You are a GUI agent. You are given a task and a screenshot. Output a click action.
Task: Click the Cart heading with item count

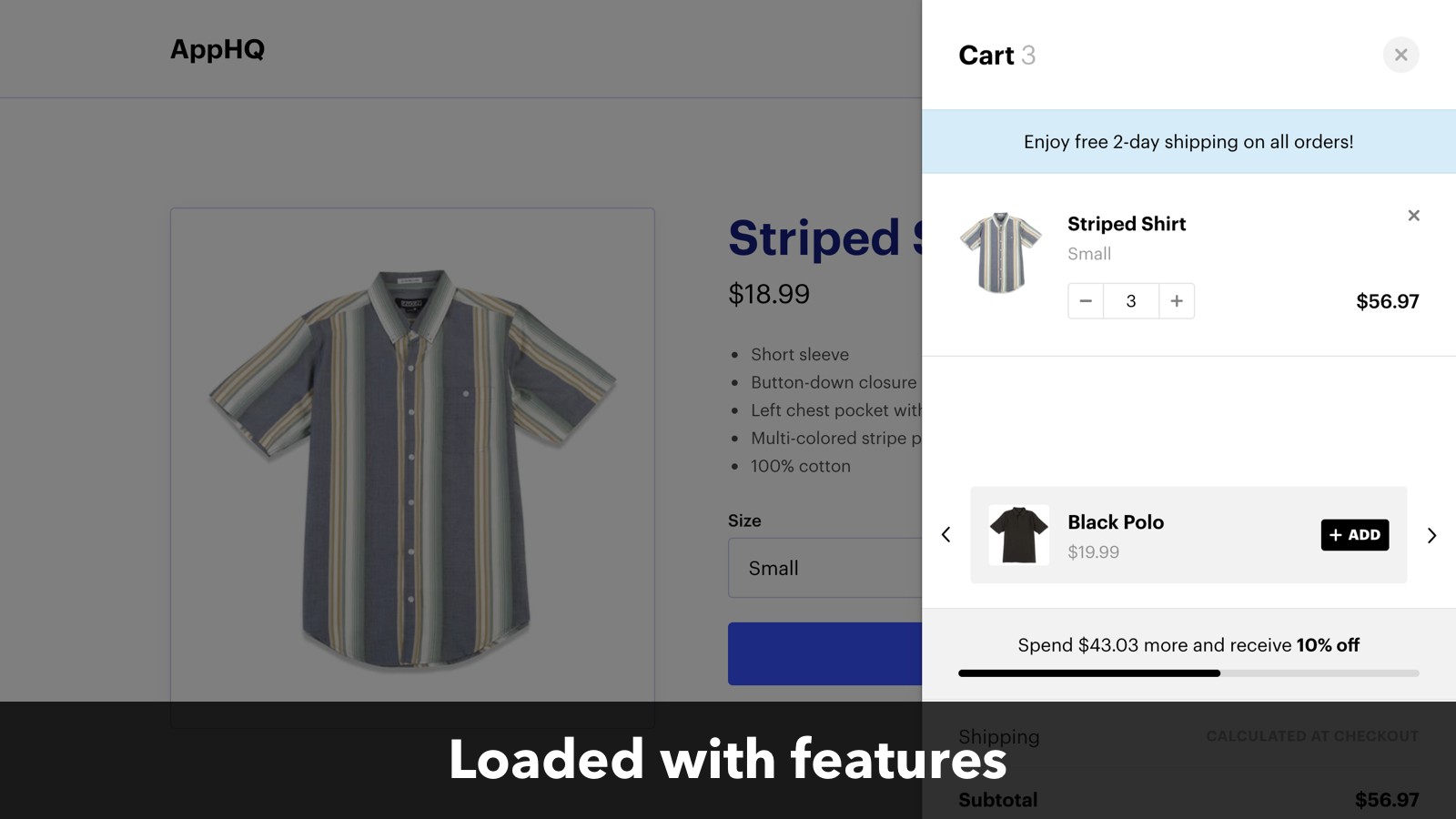(997, 56)
